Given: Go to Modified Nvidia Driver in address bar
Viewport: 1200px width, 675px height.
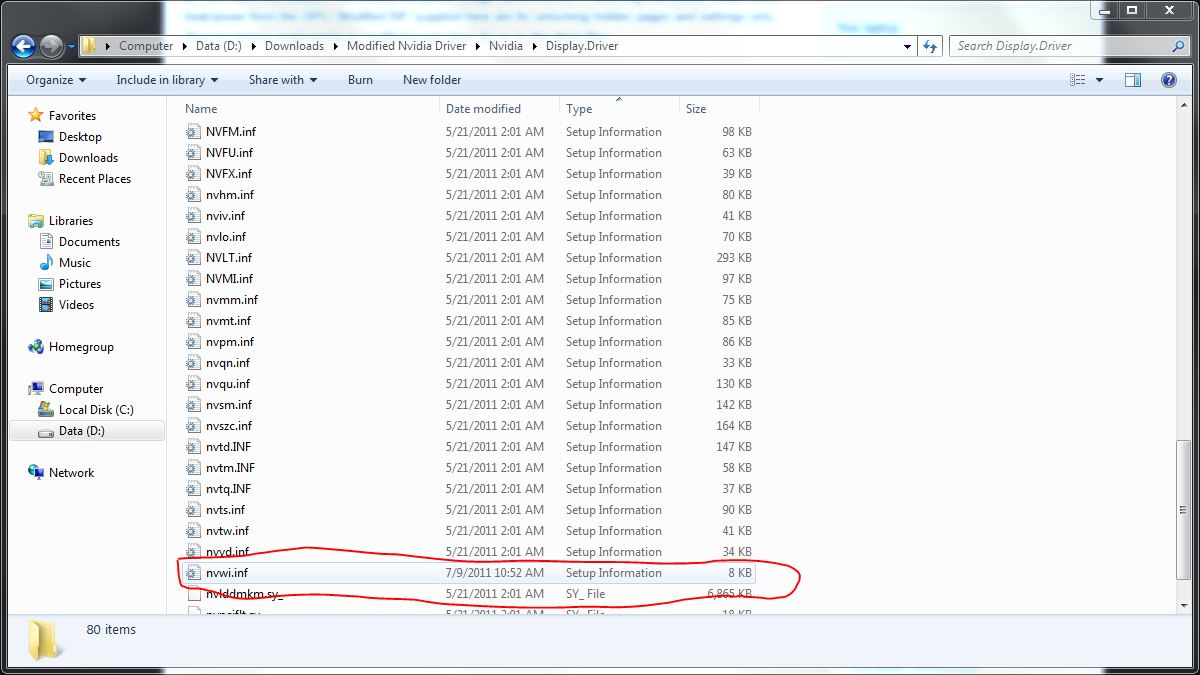Looking at the screenshot, I should tap(407, 46).
